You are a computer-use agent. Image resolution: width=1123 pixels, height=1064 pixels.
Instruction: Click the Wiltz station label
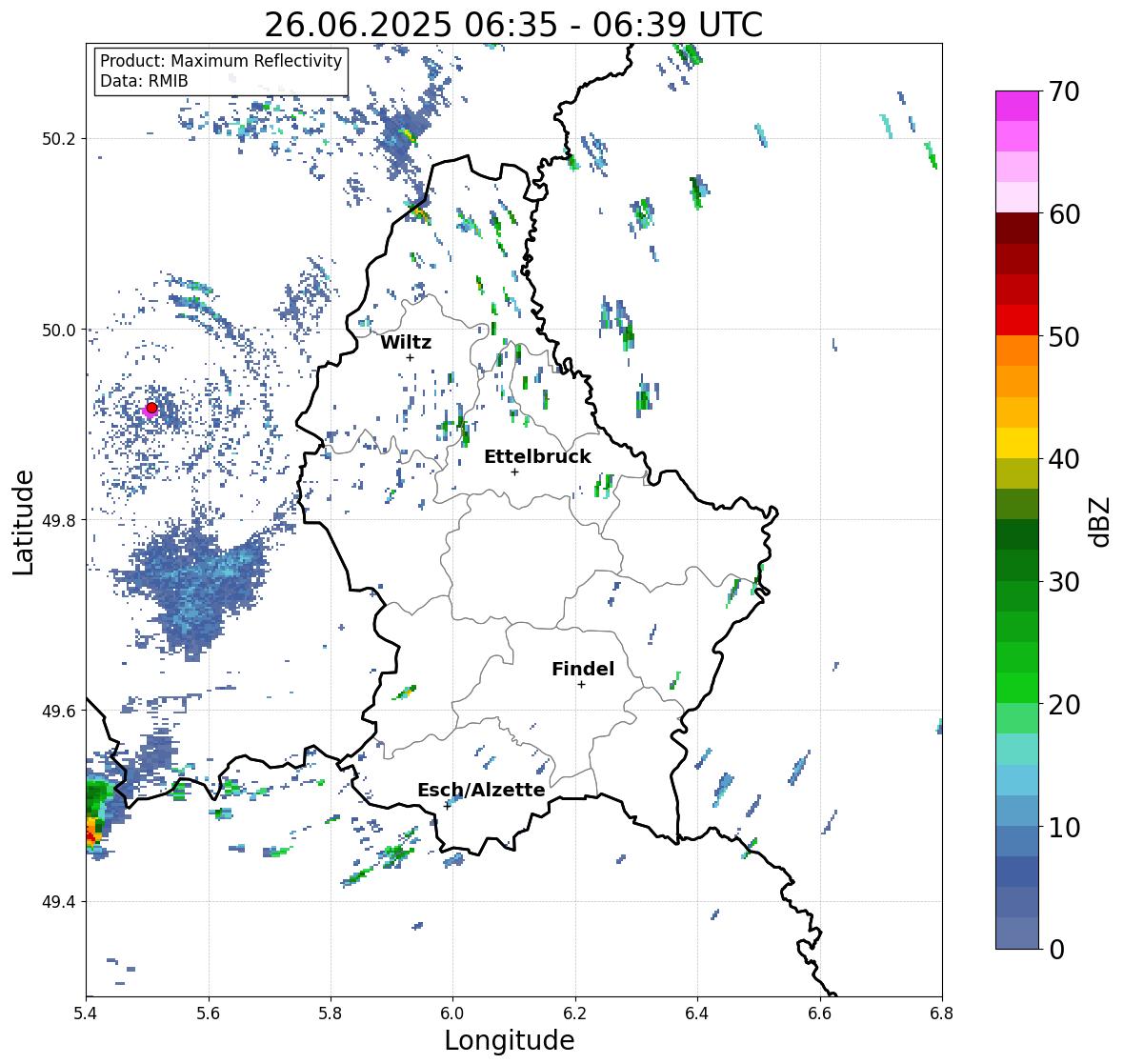click(406, 342)
